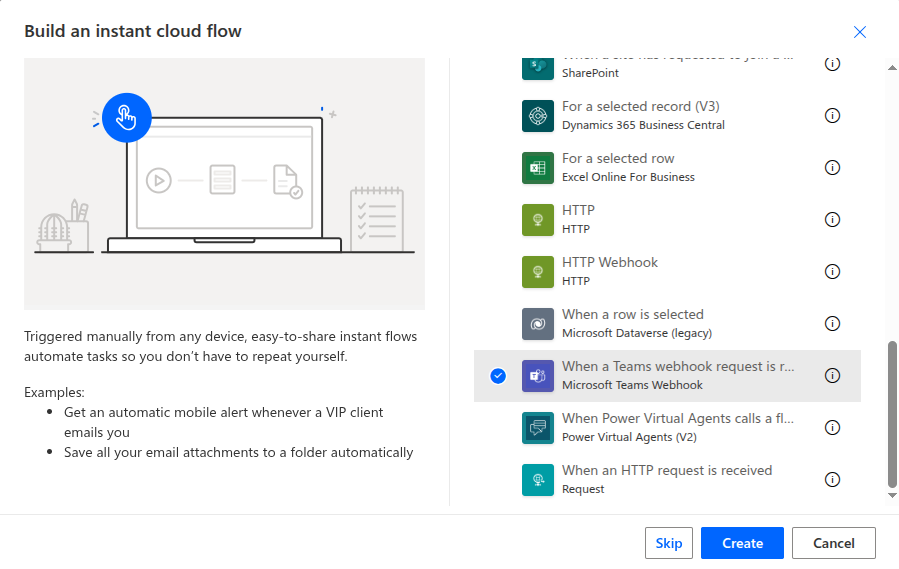This screenshot has width=899, height=569.
Task: Click the trigger list scrollbar thumb
Action: pyautogui.click(x=893, y=412)
